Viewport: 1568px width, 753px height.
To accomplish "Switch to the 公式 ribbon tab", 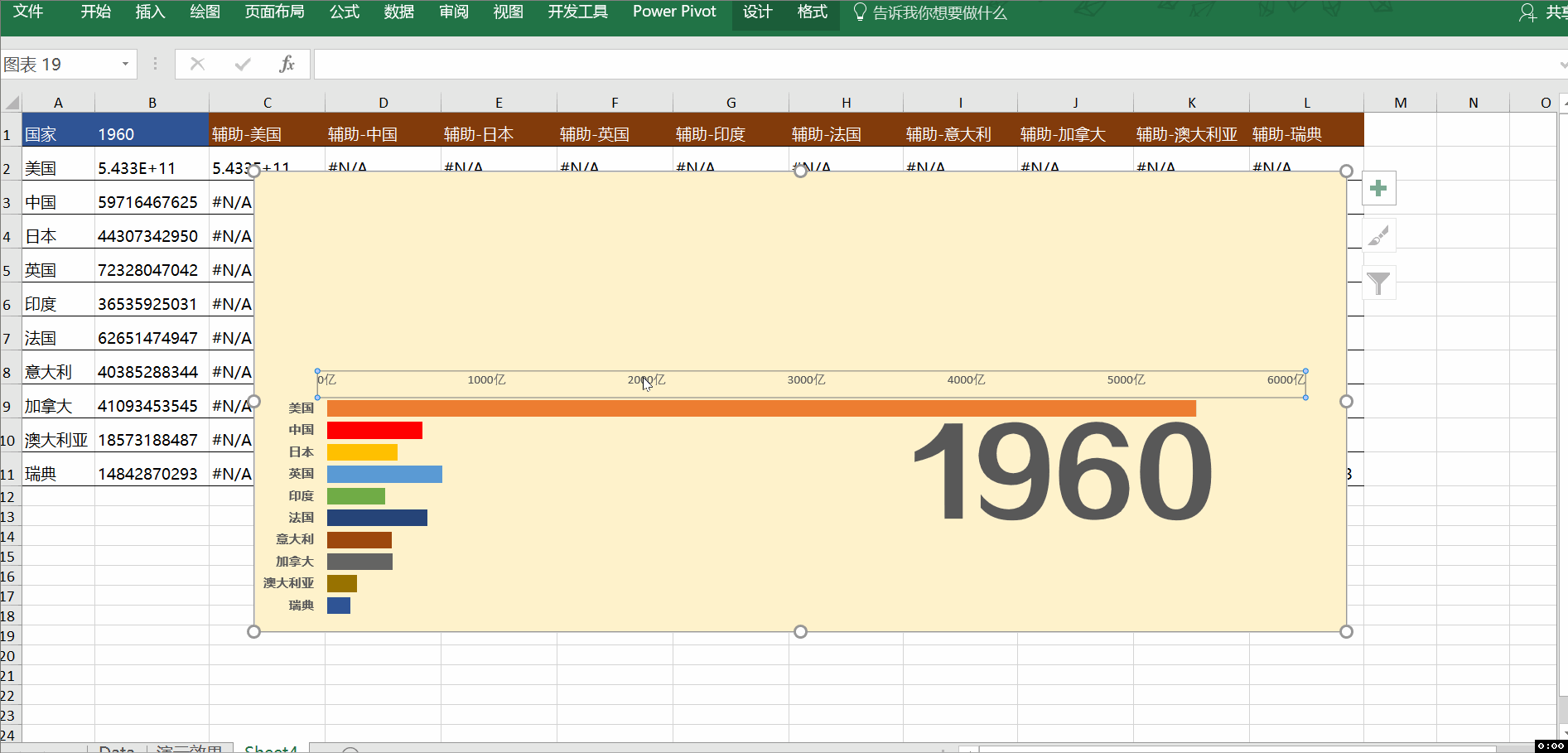I will click(345, 12).
